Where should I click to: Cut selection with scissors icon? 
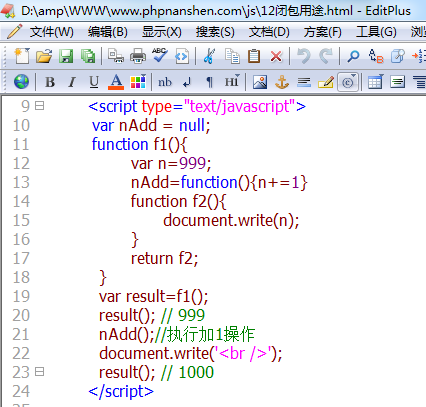coord(209,56)
